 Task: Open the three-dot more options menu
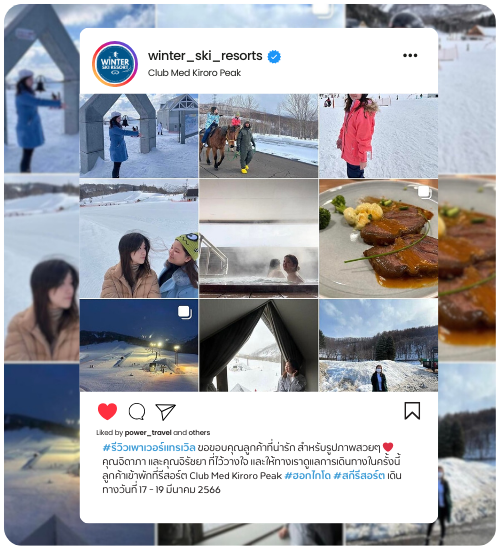point(410,55)
